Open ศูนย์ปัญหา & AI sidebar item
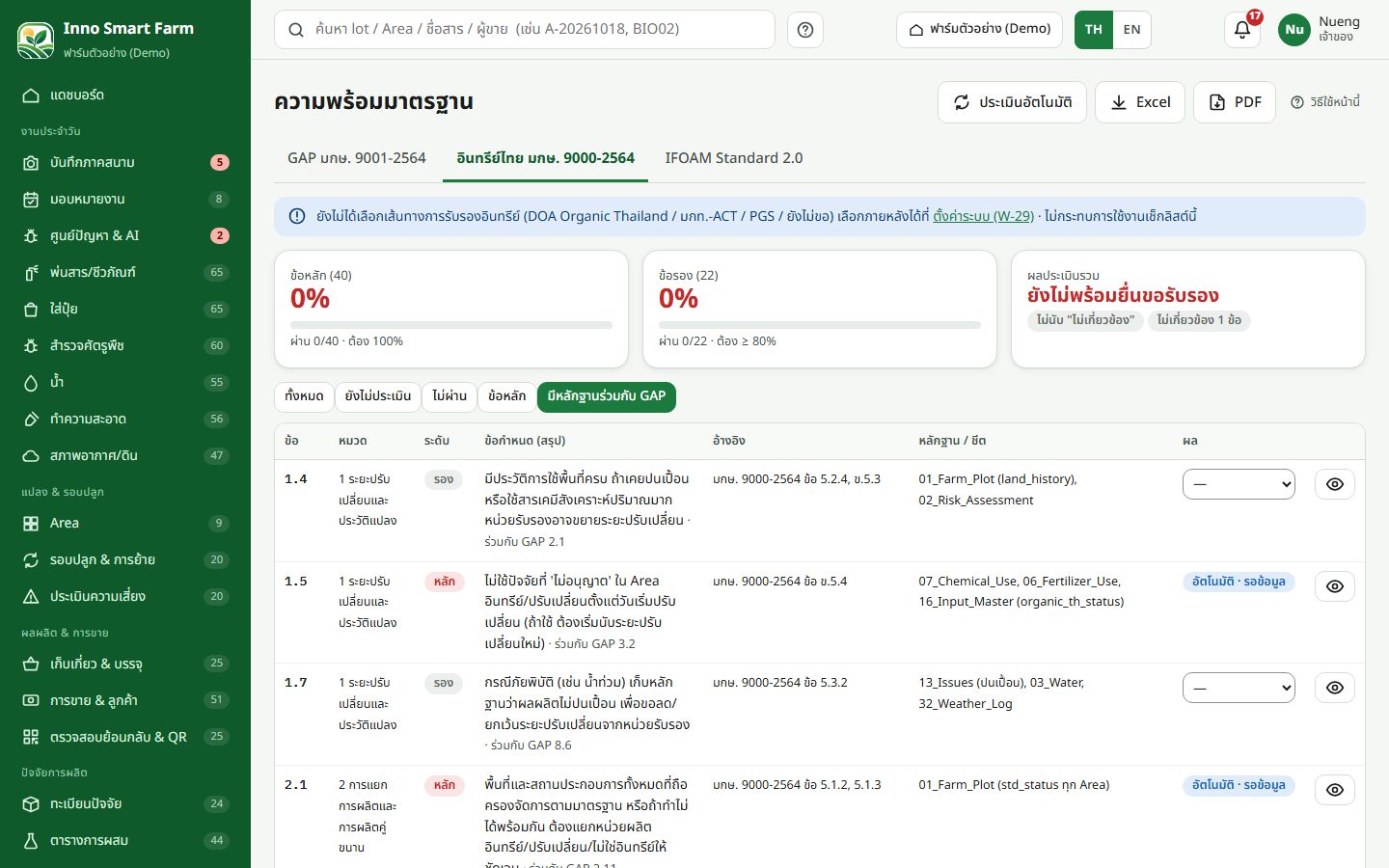This screenshot has height=868, width=1389. coord(125,236)
